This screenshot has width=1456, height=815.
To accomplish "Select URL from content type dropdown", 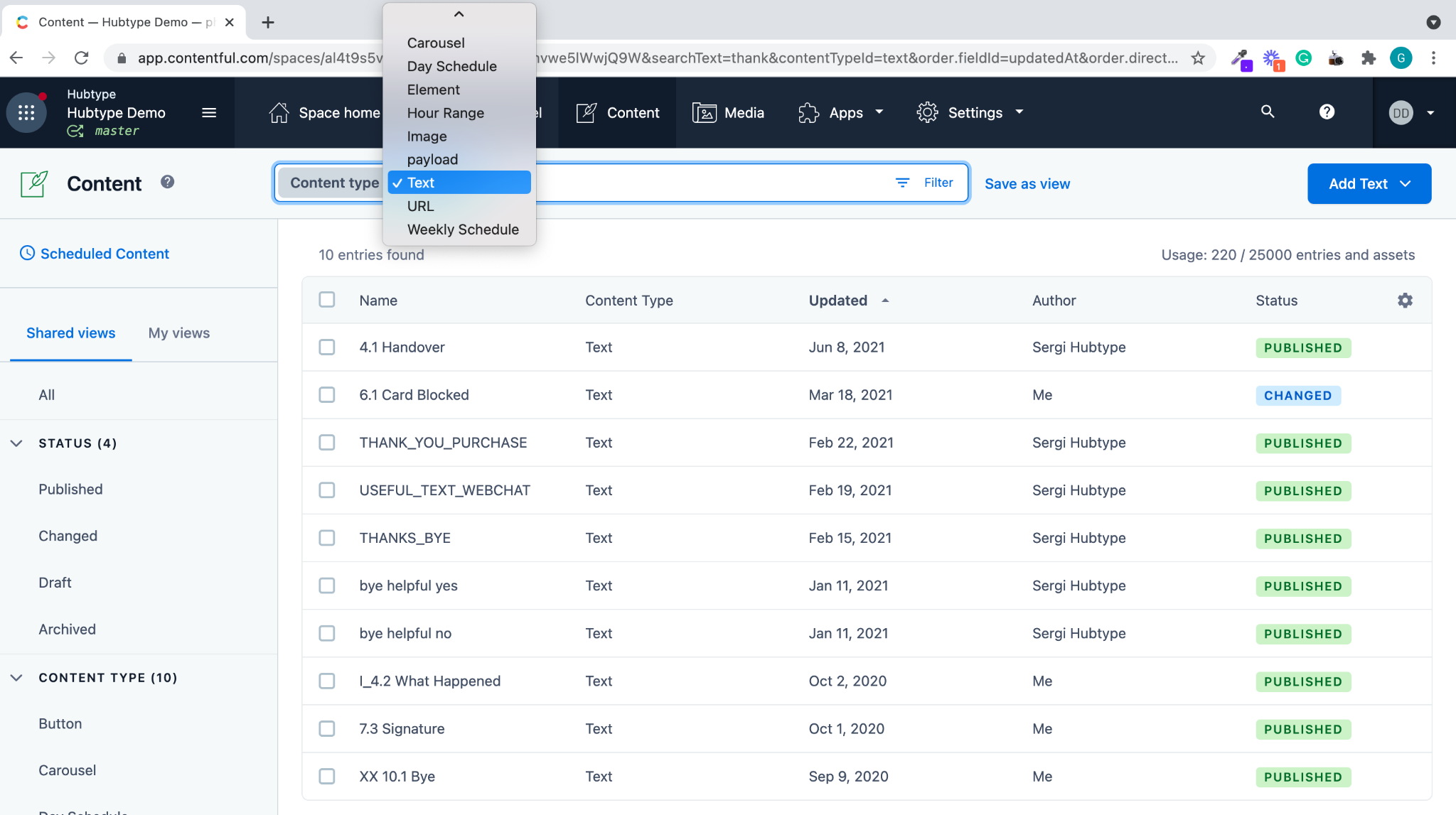I will coord(420,205).
